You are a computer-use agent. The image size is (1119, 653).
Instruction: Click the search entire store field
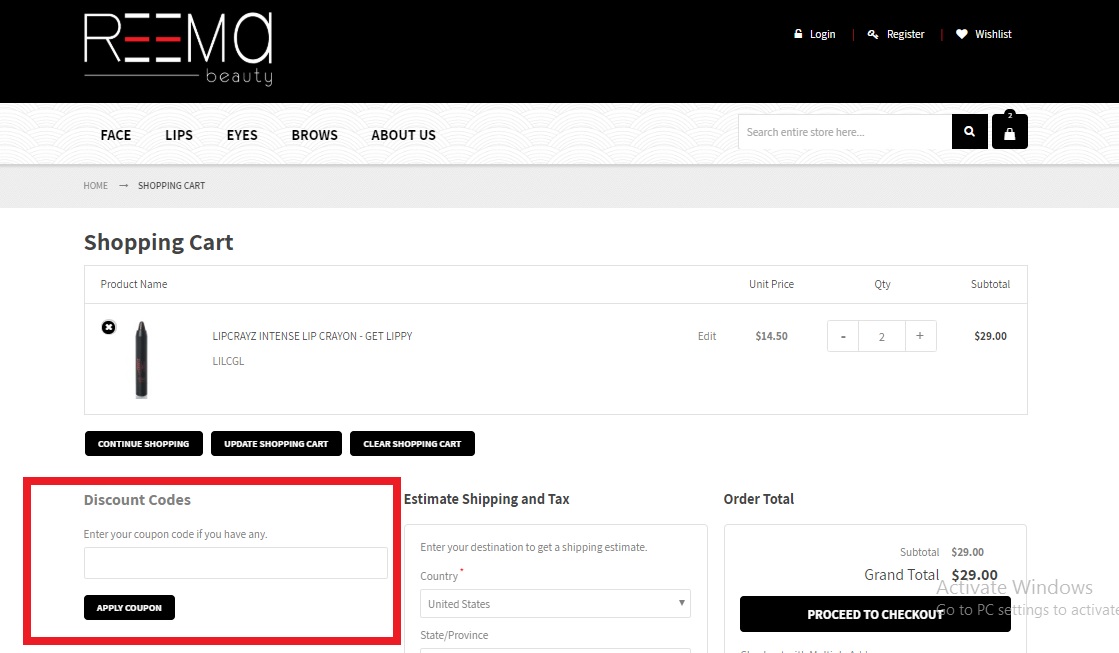[x=845, y=132]
